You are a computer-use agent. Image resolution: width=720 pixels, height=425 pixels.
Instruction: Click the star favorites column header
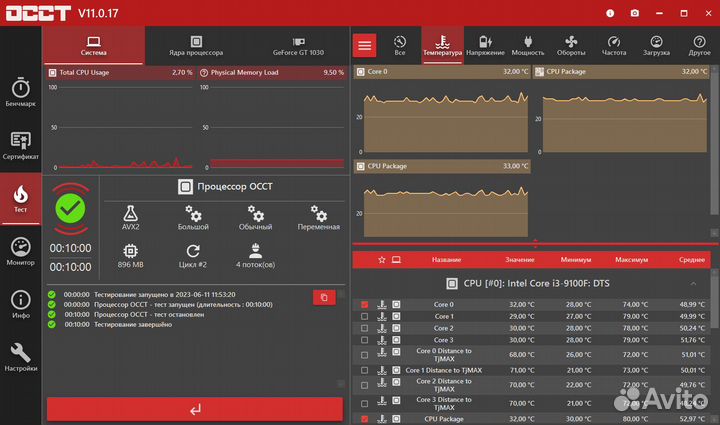pos(382,260)
